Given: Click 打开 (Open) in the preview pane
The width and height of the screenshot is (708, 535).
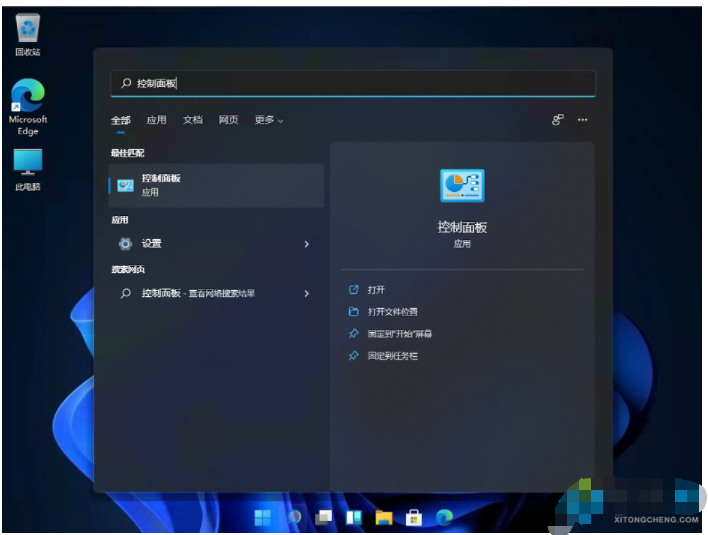Looking at the screenshot, I should coord(376,290).
